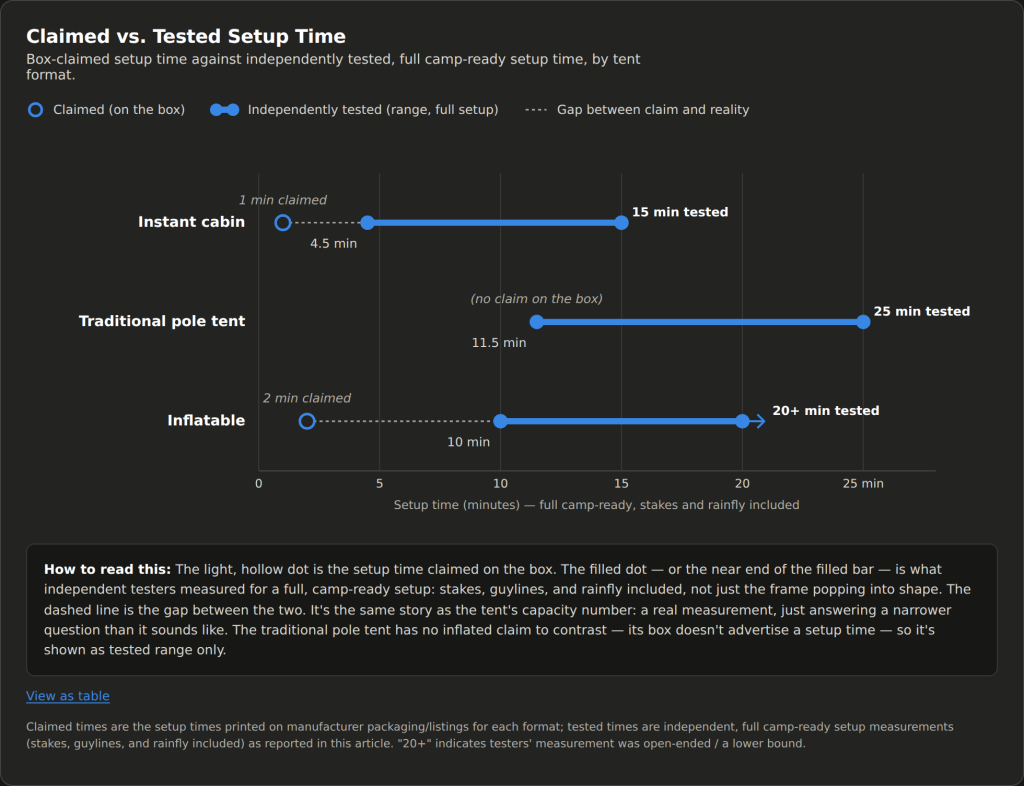Select the Inflatable 10 min tested dot
Screen dimensions: 1024x786
pyautogui.click(x=500, y=421)
